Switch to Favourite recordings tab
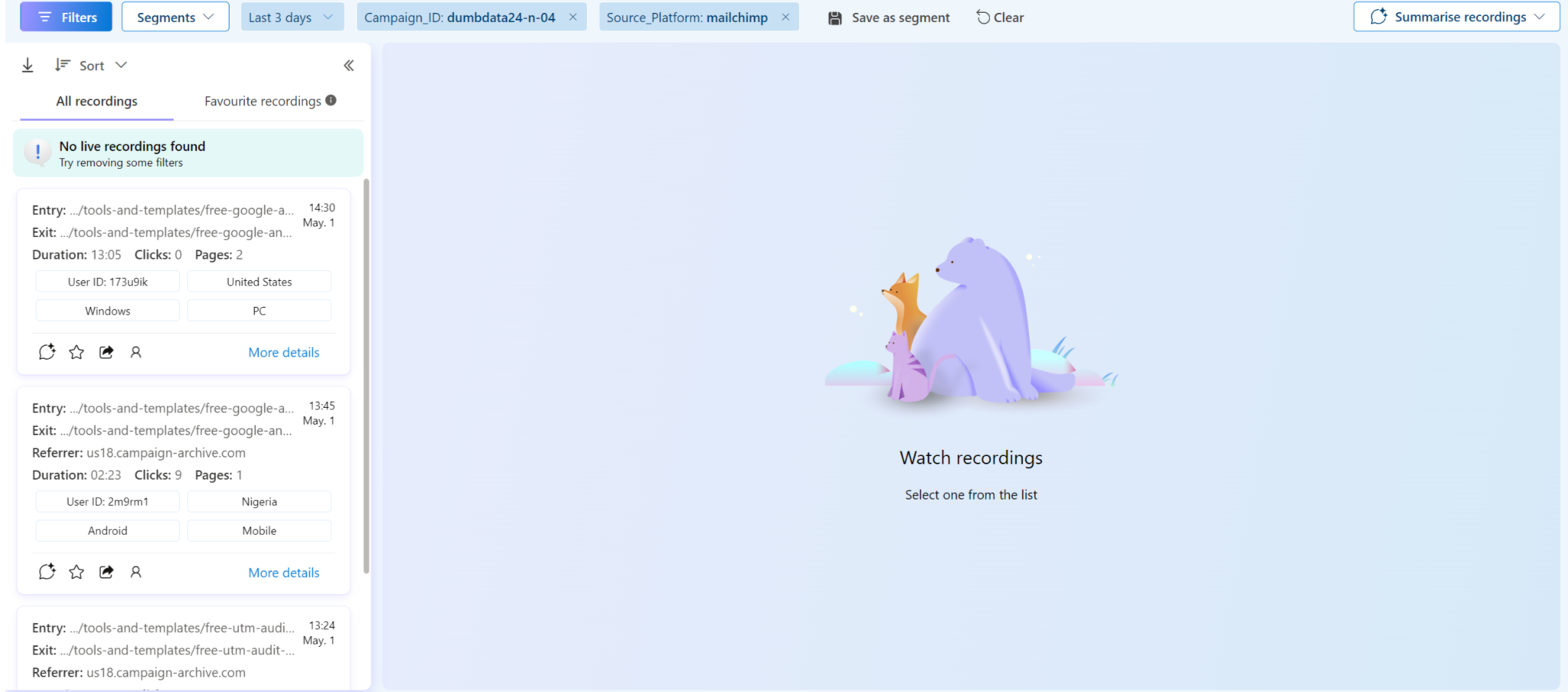 (x=263, y=101)
